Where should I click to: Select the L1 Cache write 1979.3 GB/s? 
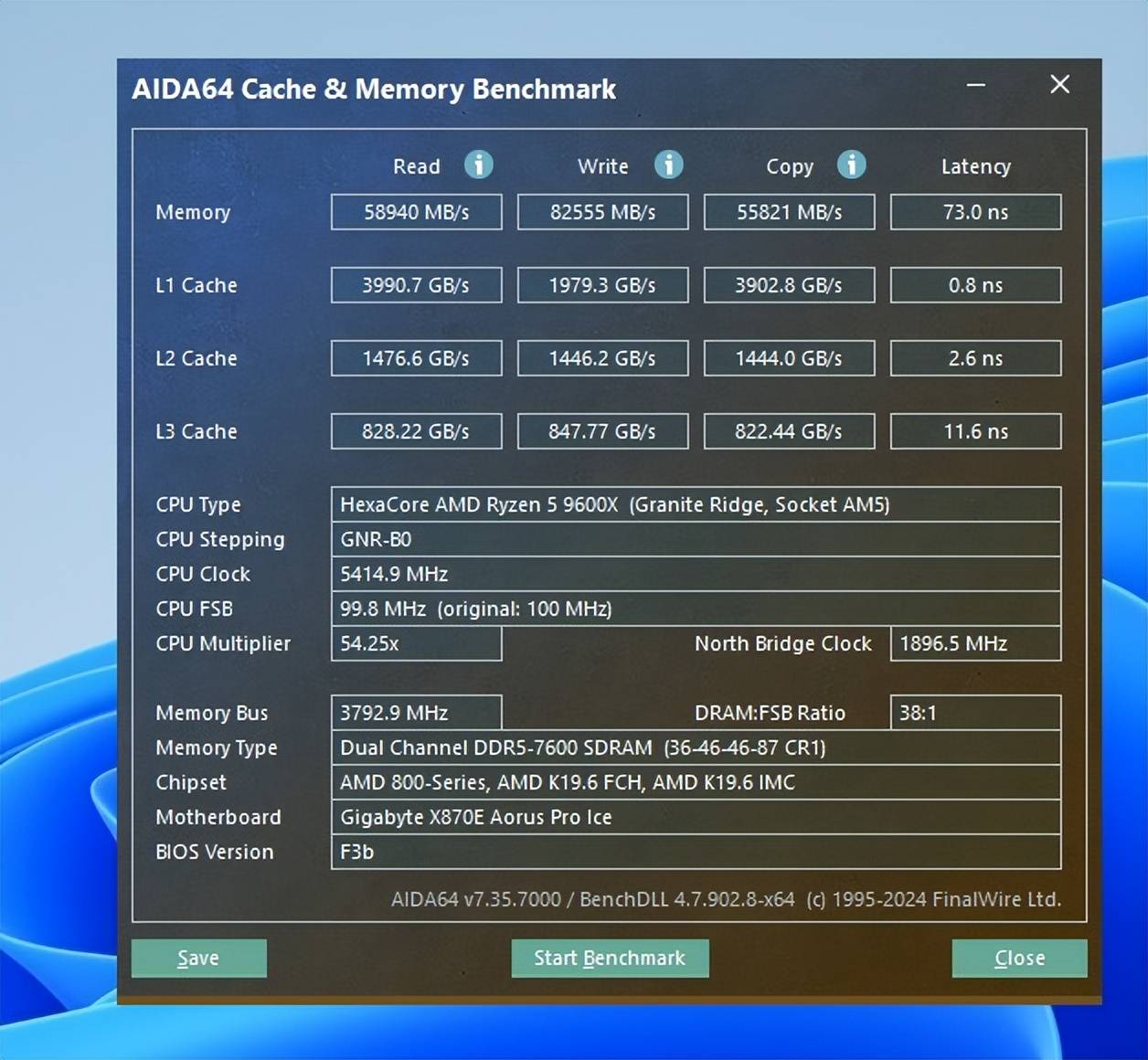pyautogui.click(x=602, y=285)
